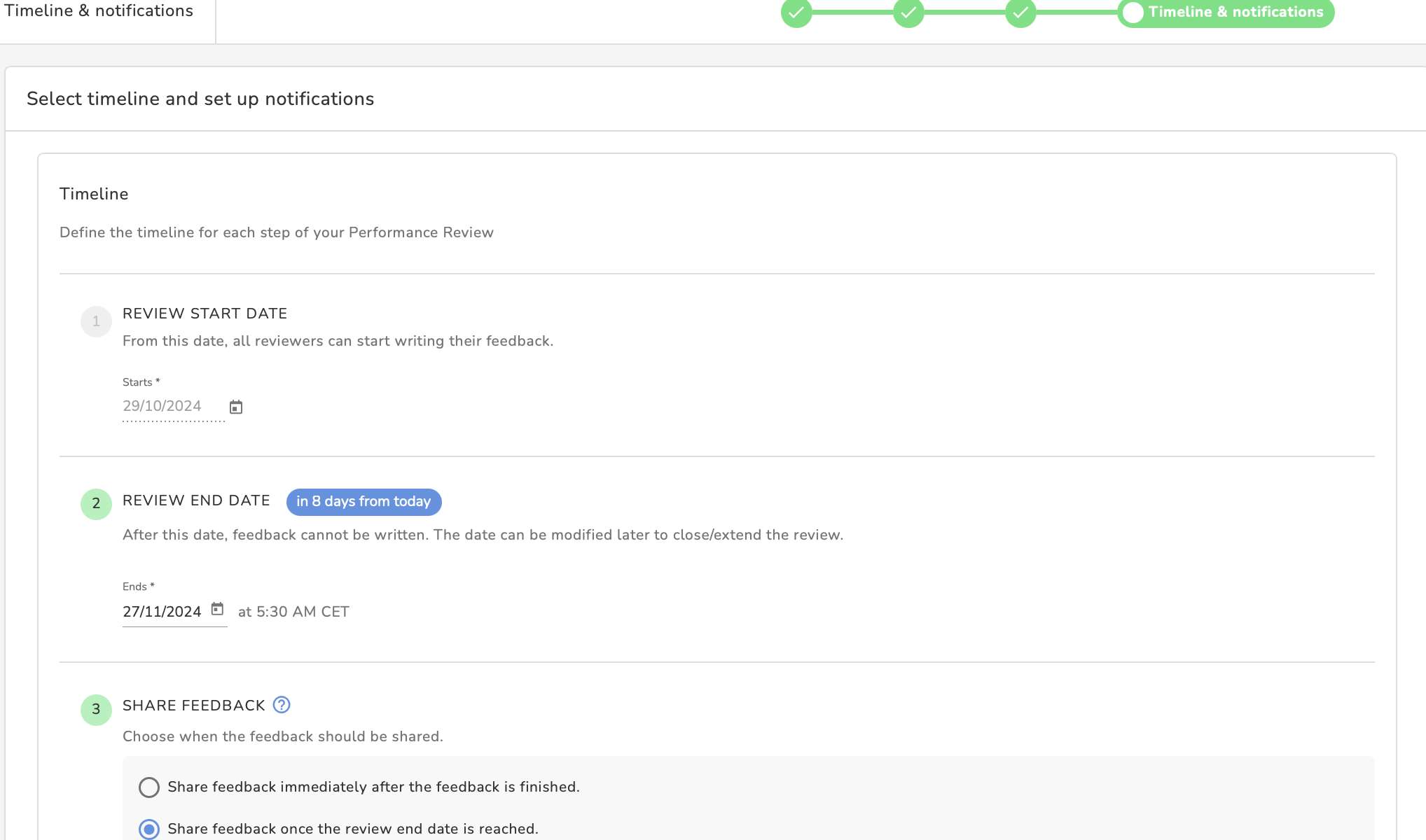The height and width of the screenshot is (840, 1426).
Task: Click the 'in 8 days from today' badge
Action: pyautogui.click(x=364, y=502)
